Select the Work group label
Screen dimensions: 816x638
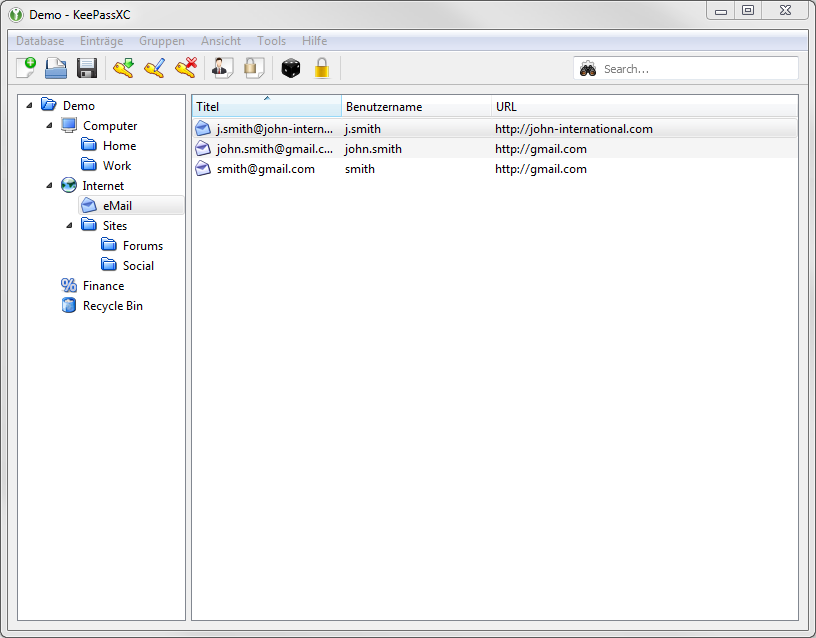click(x=117, y=165)
